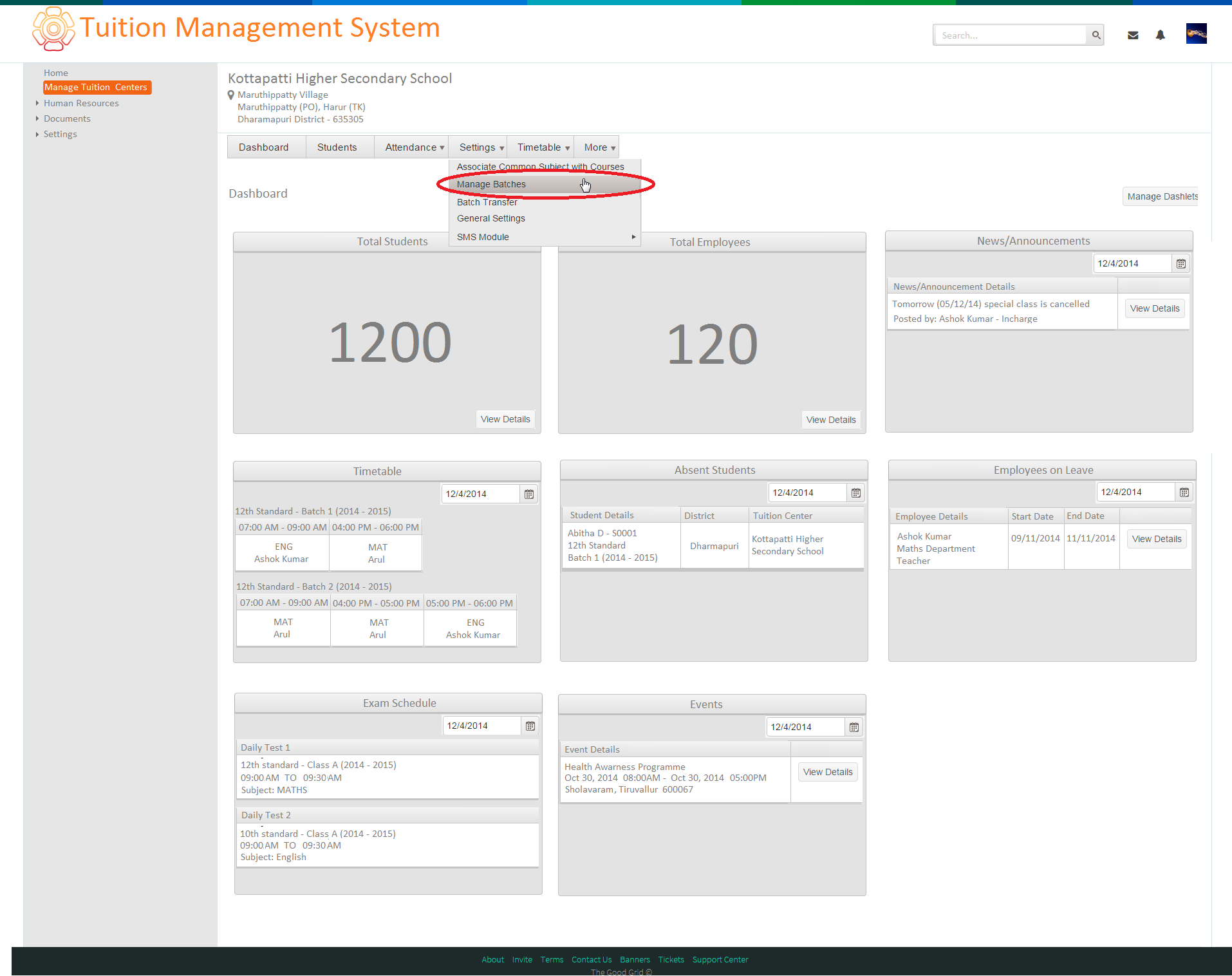
Task: View Details for Total Students
Action: point(505,419)
